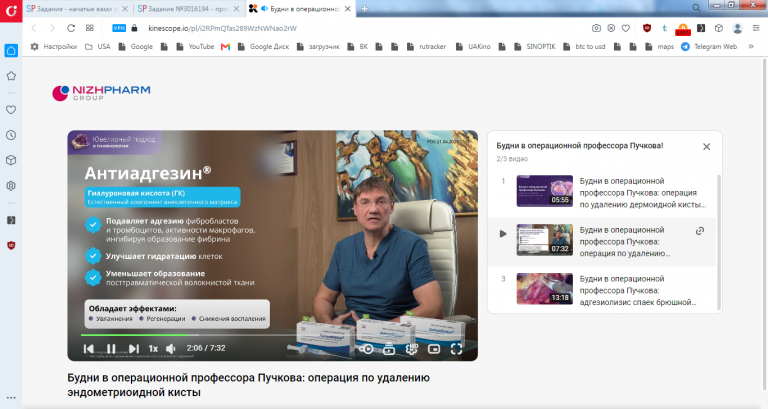768x409 pixels.
Task: Expand hidden bookmarks with double chevron
Action: [750, 47]
